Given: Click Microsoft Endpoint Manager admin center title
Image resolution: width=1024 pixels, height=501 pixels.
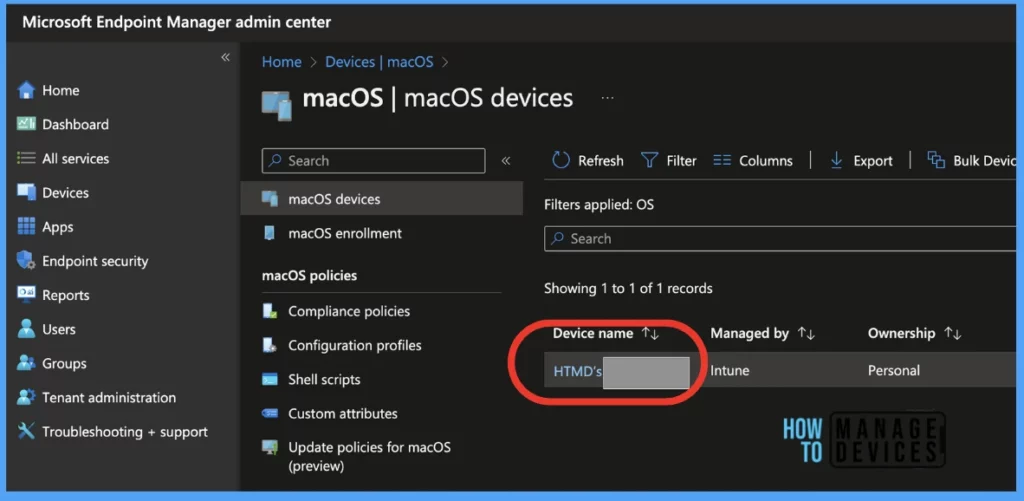Looking at the screenshot, I should 176,22.
